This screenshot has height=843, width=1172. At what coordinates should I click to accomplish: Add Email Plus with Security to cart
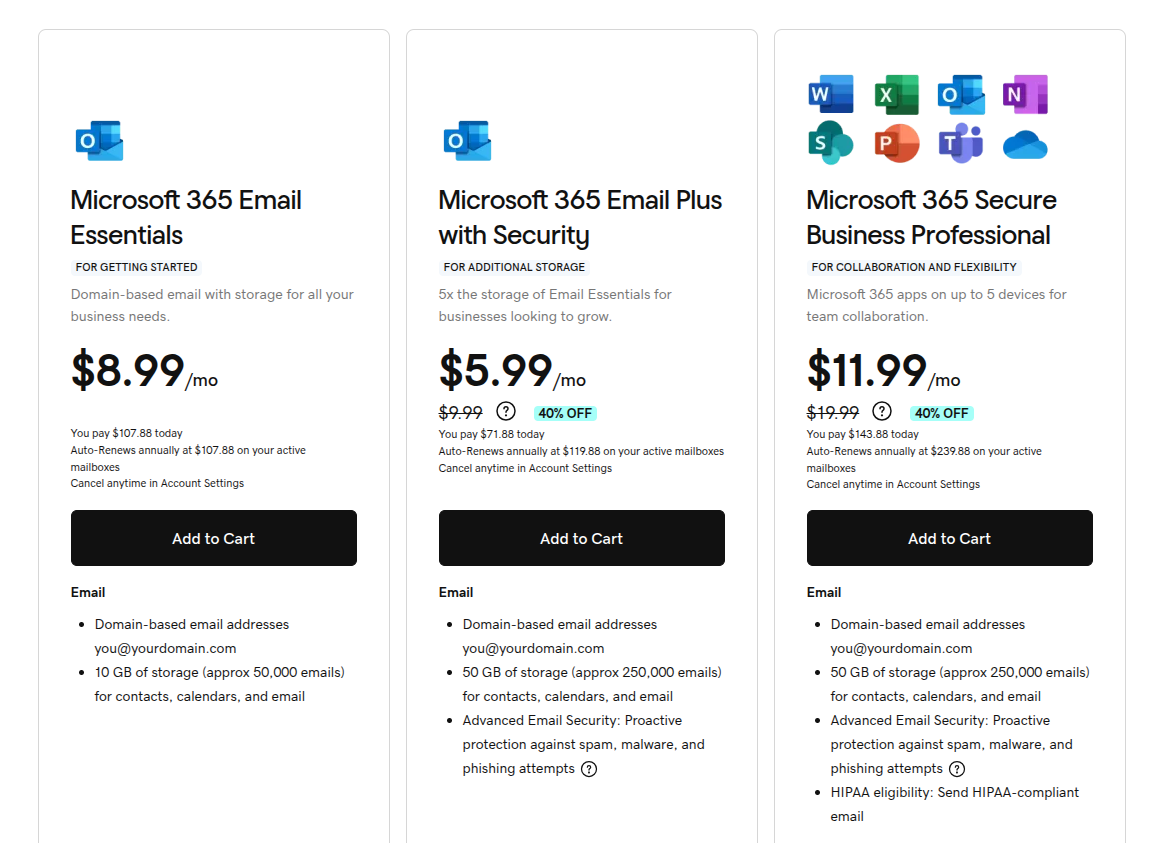coord(582,538)
